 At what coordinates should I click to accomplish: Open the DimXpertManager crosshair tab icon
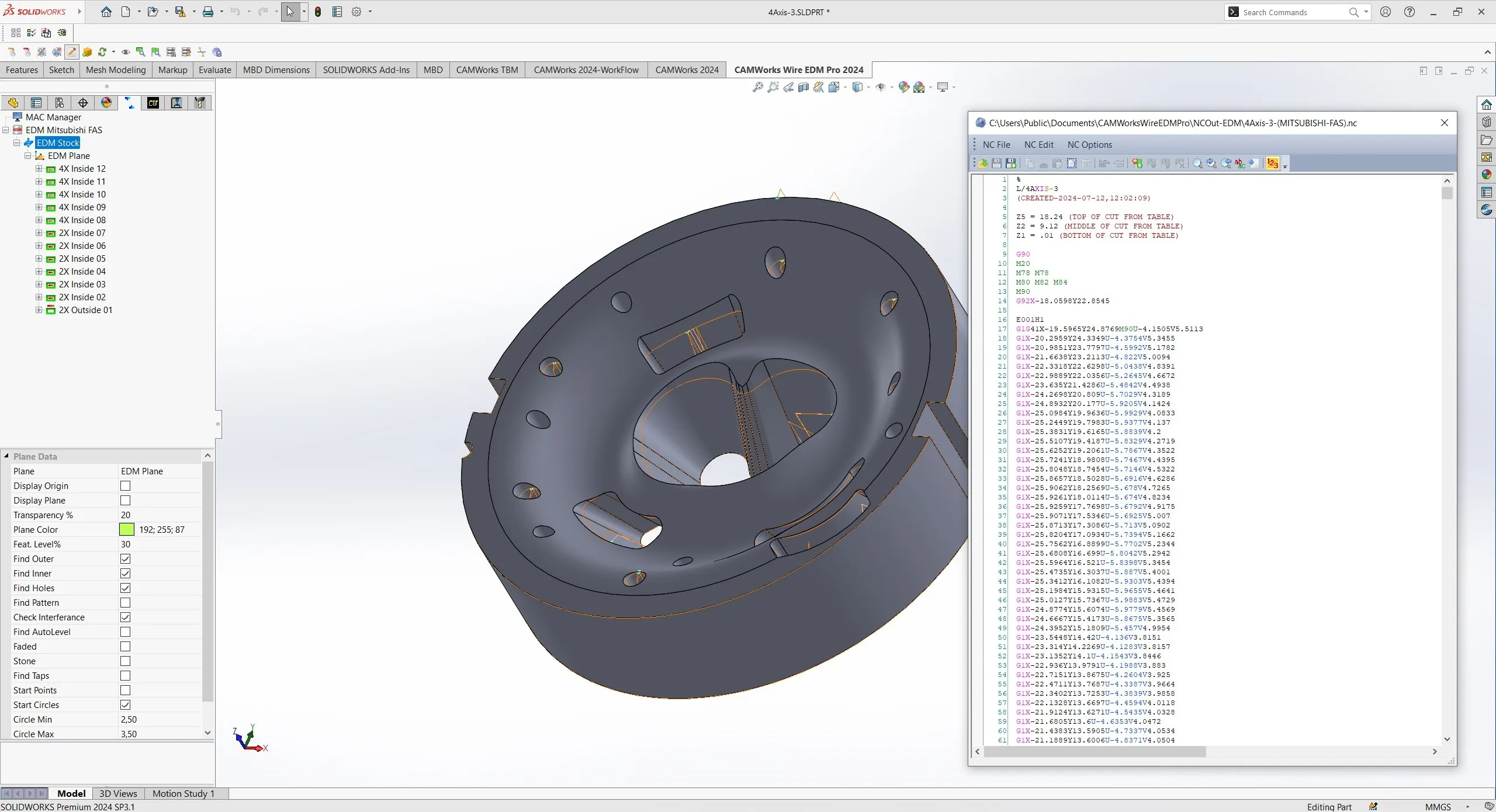(x=83, y=103)
